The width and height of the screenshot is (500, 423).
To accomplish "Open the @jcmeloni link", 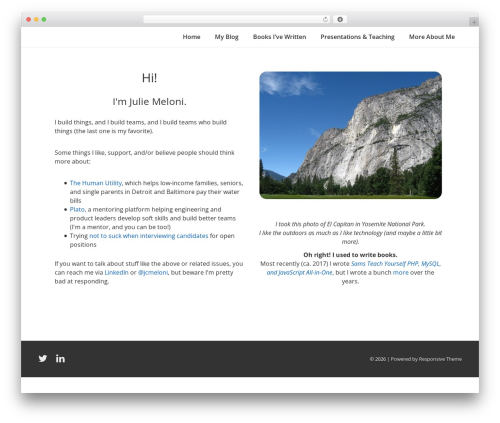I will [153, 272].
